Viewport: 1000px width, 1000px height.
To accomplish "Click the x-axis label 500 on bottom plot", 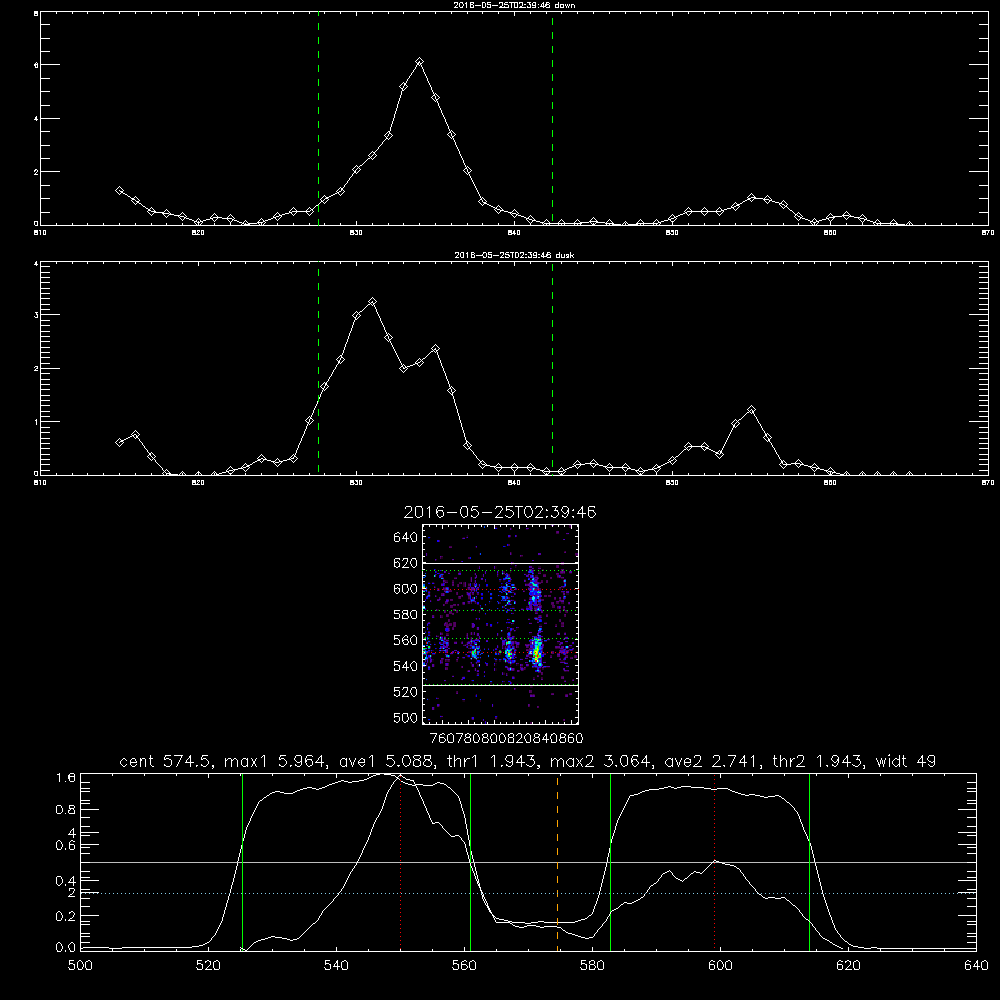I will [x=80, y=966].
